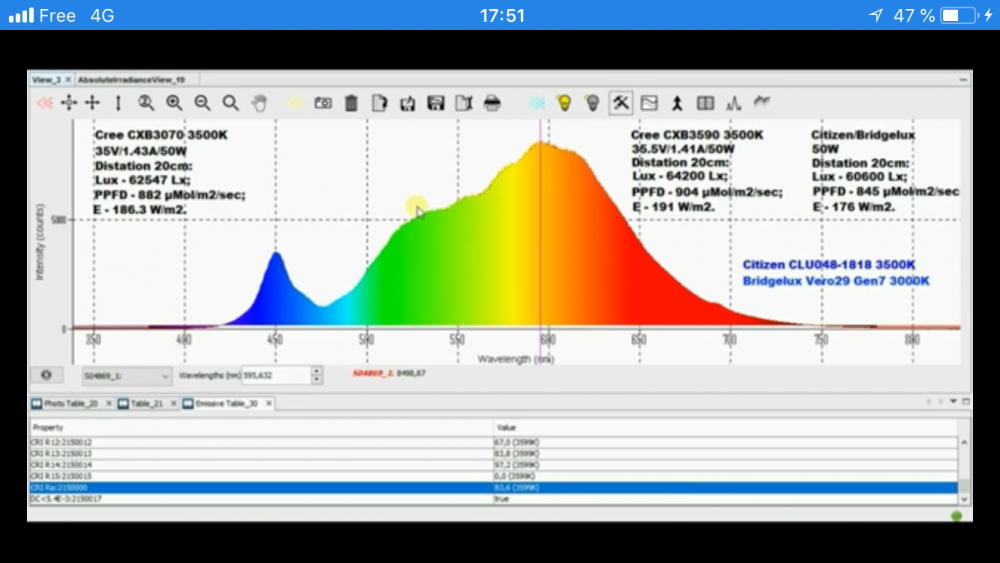The height and width of the screenshot is (563, 1000).
Task: Maximize the table panel with the square button
Action: 966,401
